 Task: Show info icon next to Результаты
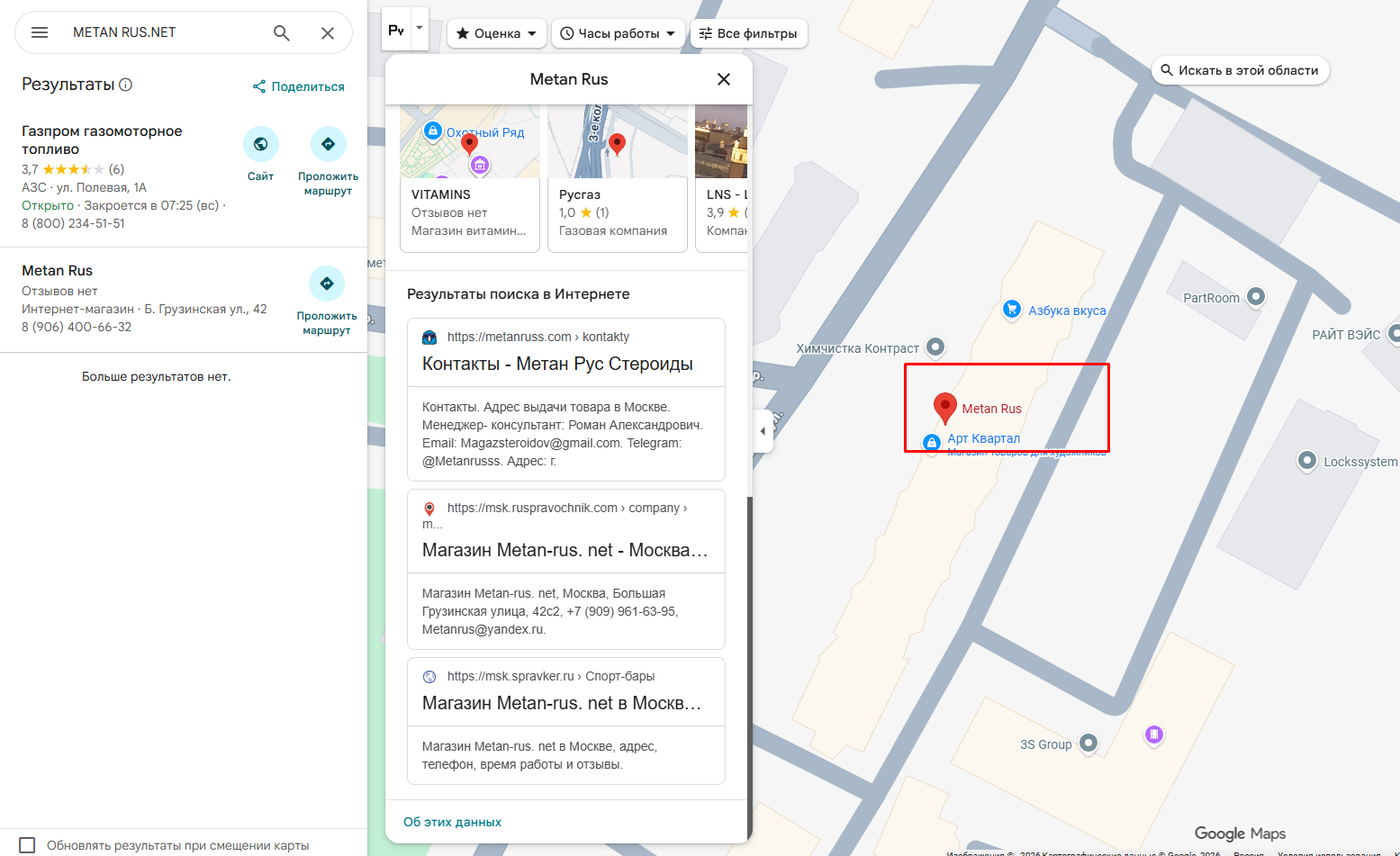126,85
